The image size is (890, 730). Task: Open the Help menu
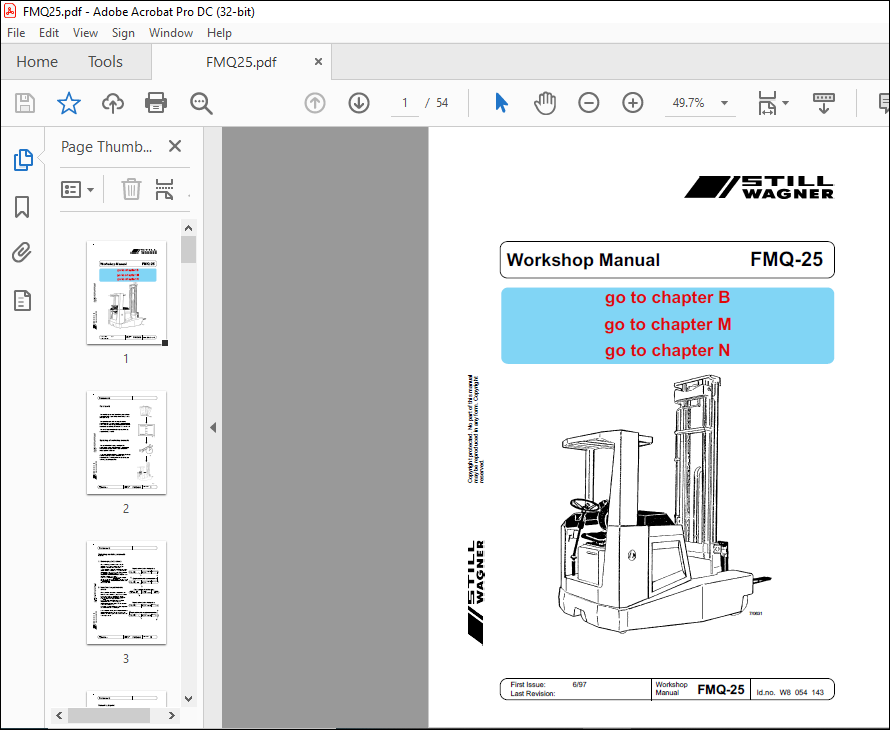(x=219, y=33)
